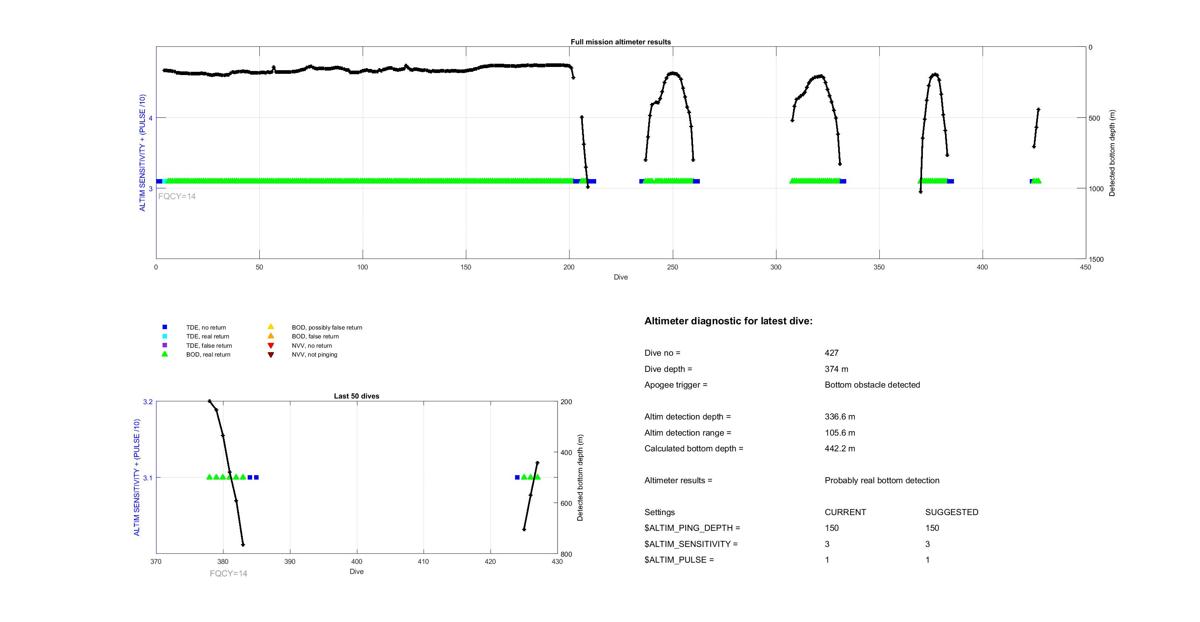
Task: Click the dive depth value '374 m'
Action: point(837,369)
